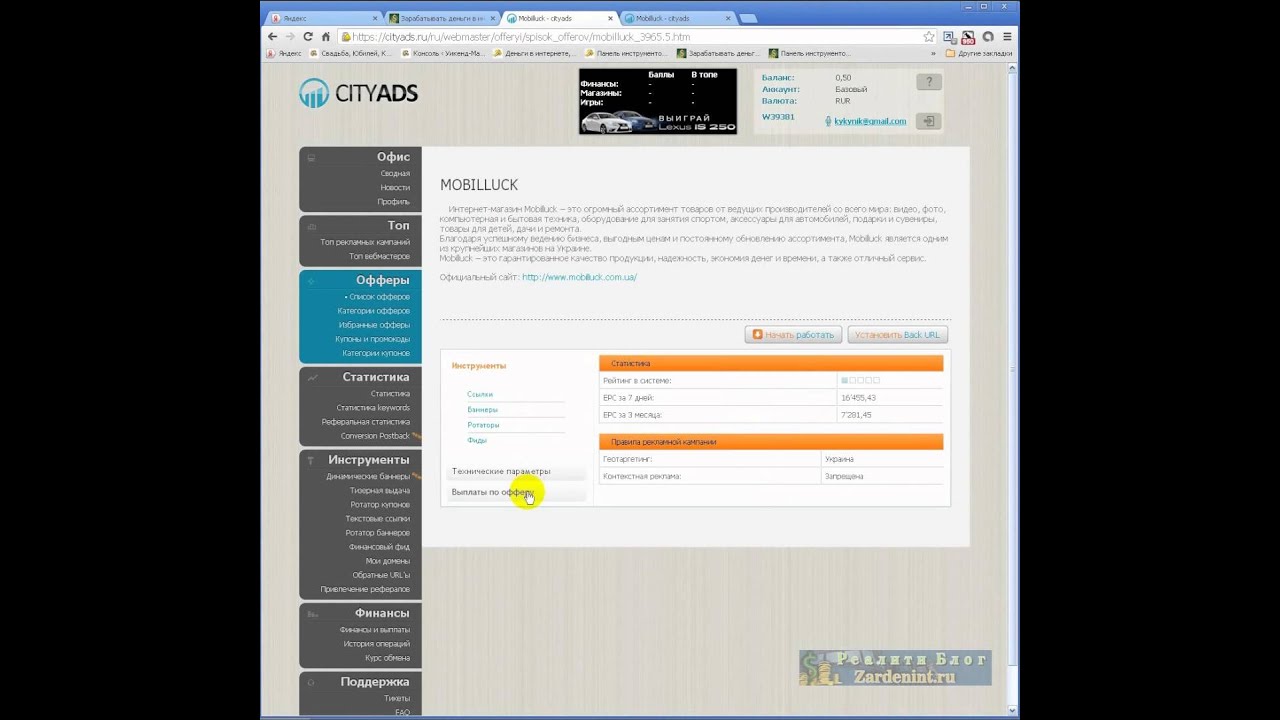Open Ротатор купонов in the sidebar

point(380,505)
